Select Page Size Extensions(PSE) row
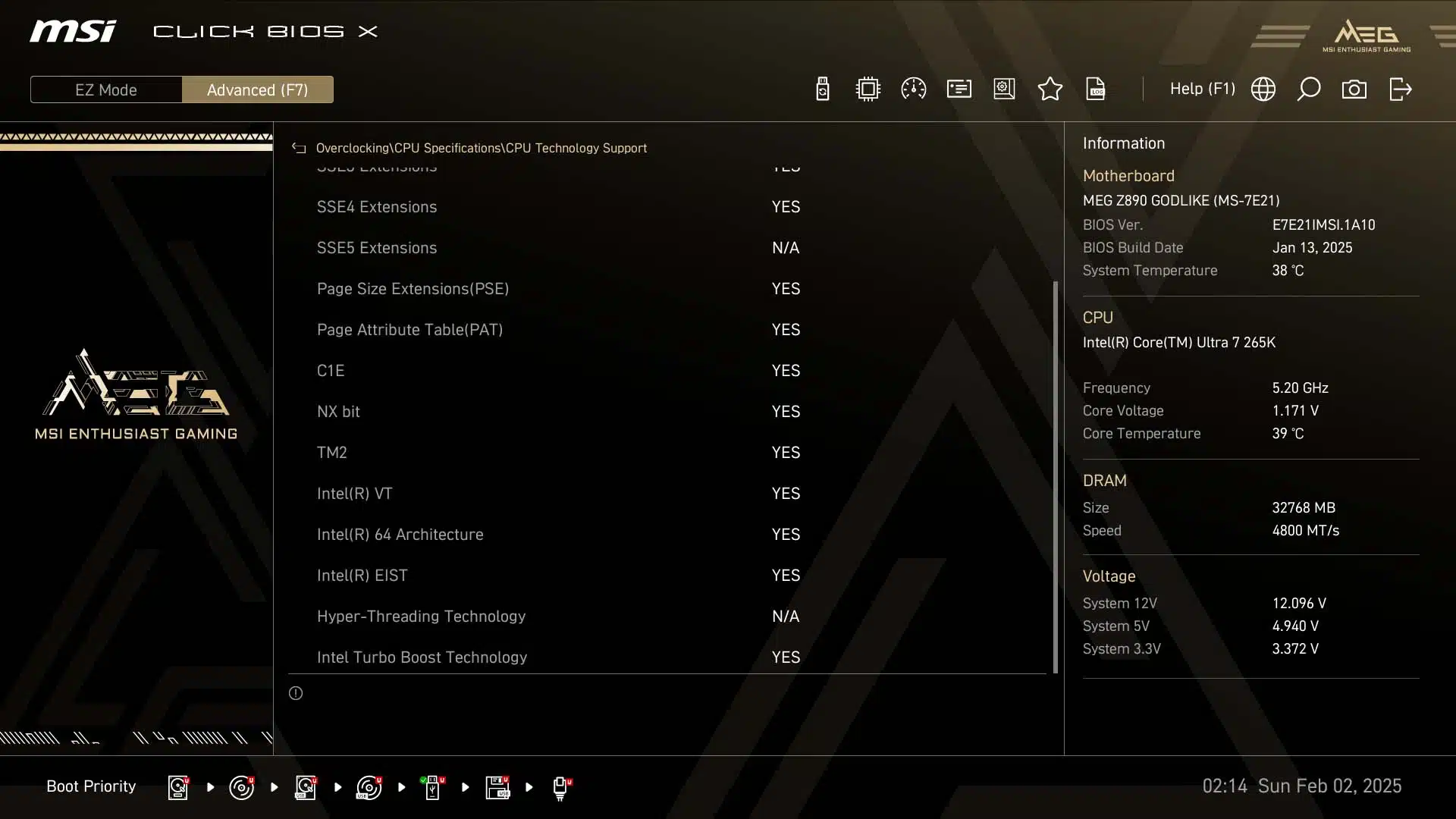Screen dimensions: 1456x819 tap(667, 289)
